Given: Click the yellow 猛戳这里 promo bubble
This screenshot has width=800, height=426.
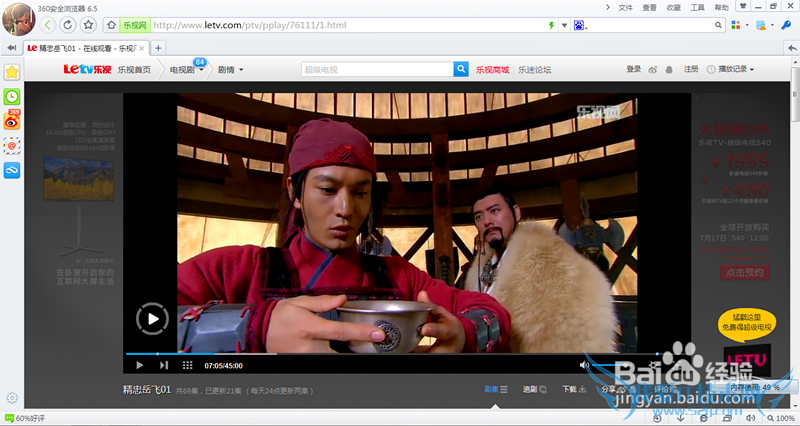Looking at the screenshot, I should coord(746,323).
